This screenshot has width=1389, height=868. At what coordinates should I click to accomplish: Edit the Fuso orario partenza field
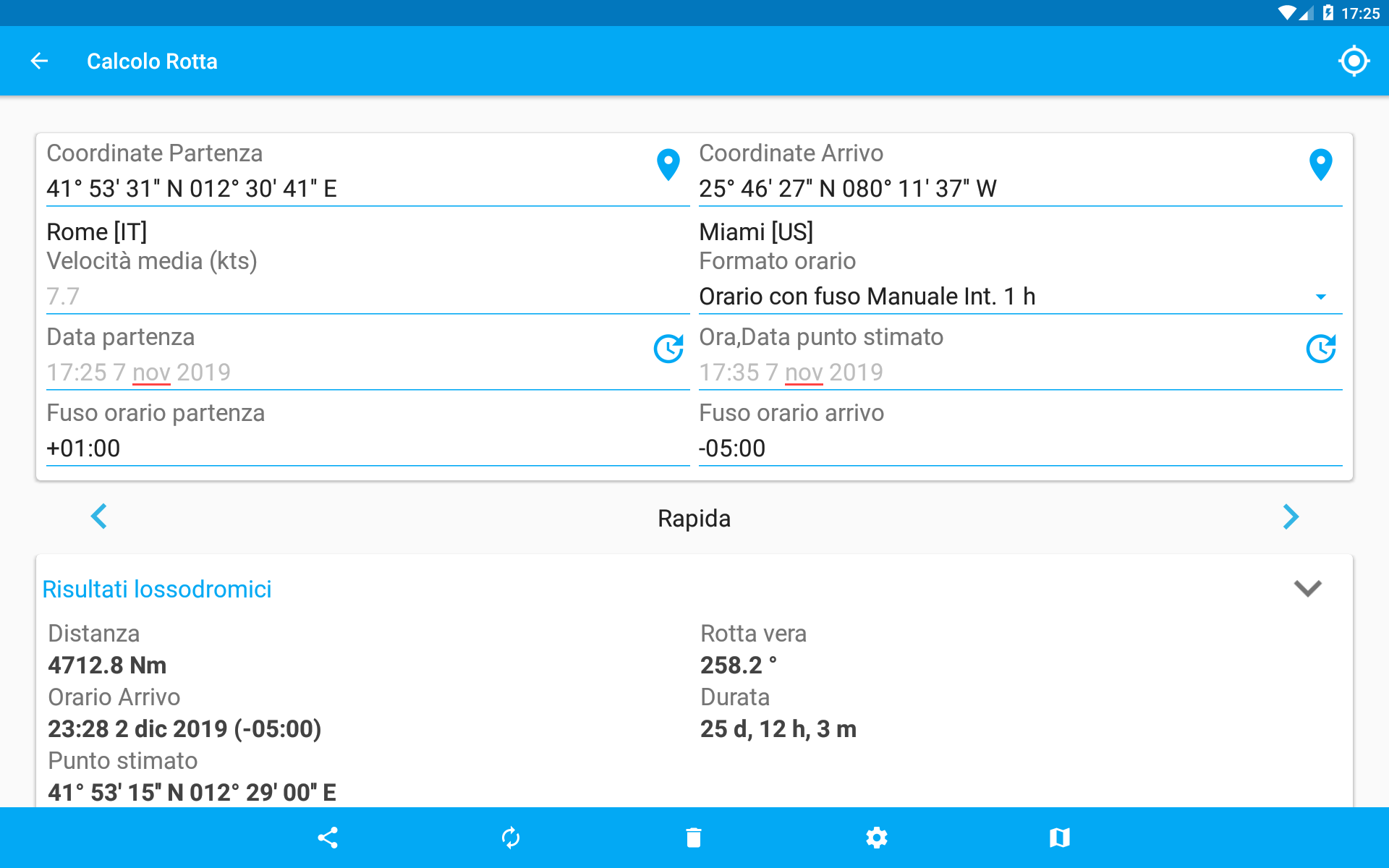click(x=368, y=448)
